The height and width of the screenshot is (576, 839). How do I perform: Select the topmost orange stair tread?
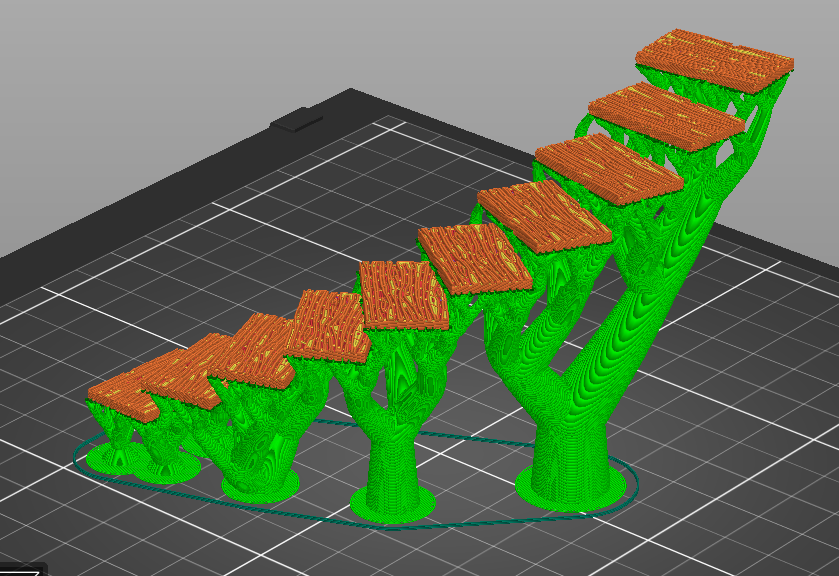tap(710, 55)
